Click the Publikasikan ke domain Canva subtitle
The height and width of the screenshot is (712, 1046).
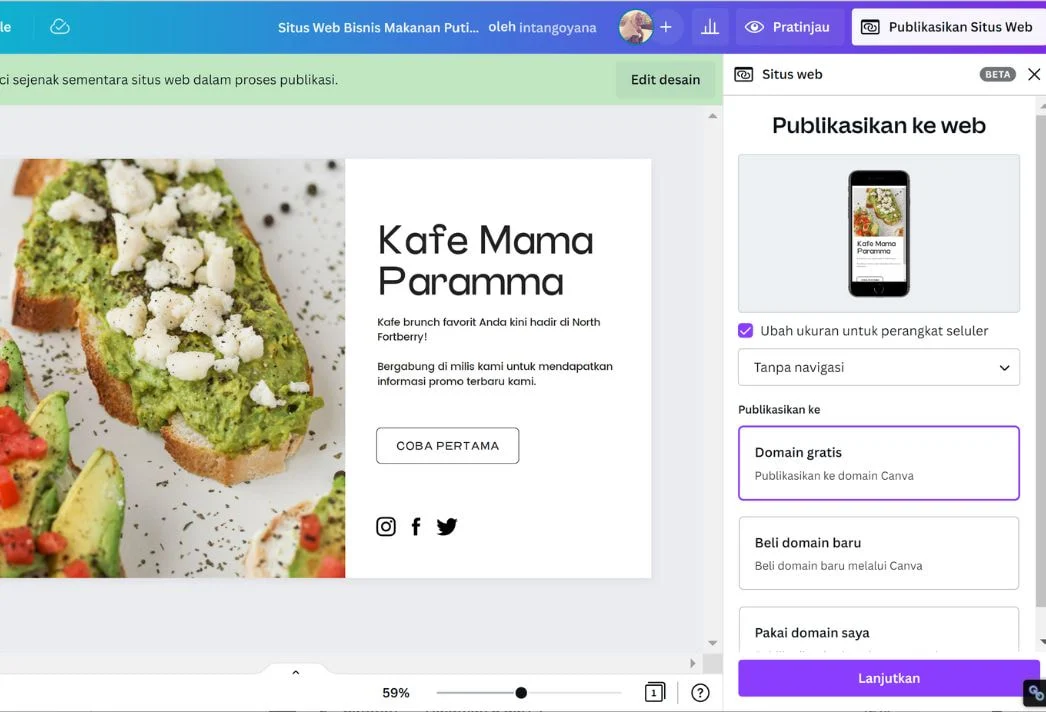click(x=834, y=476)
